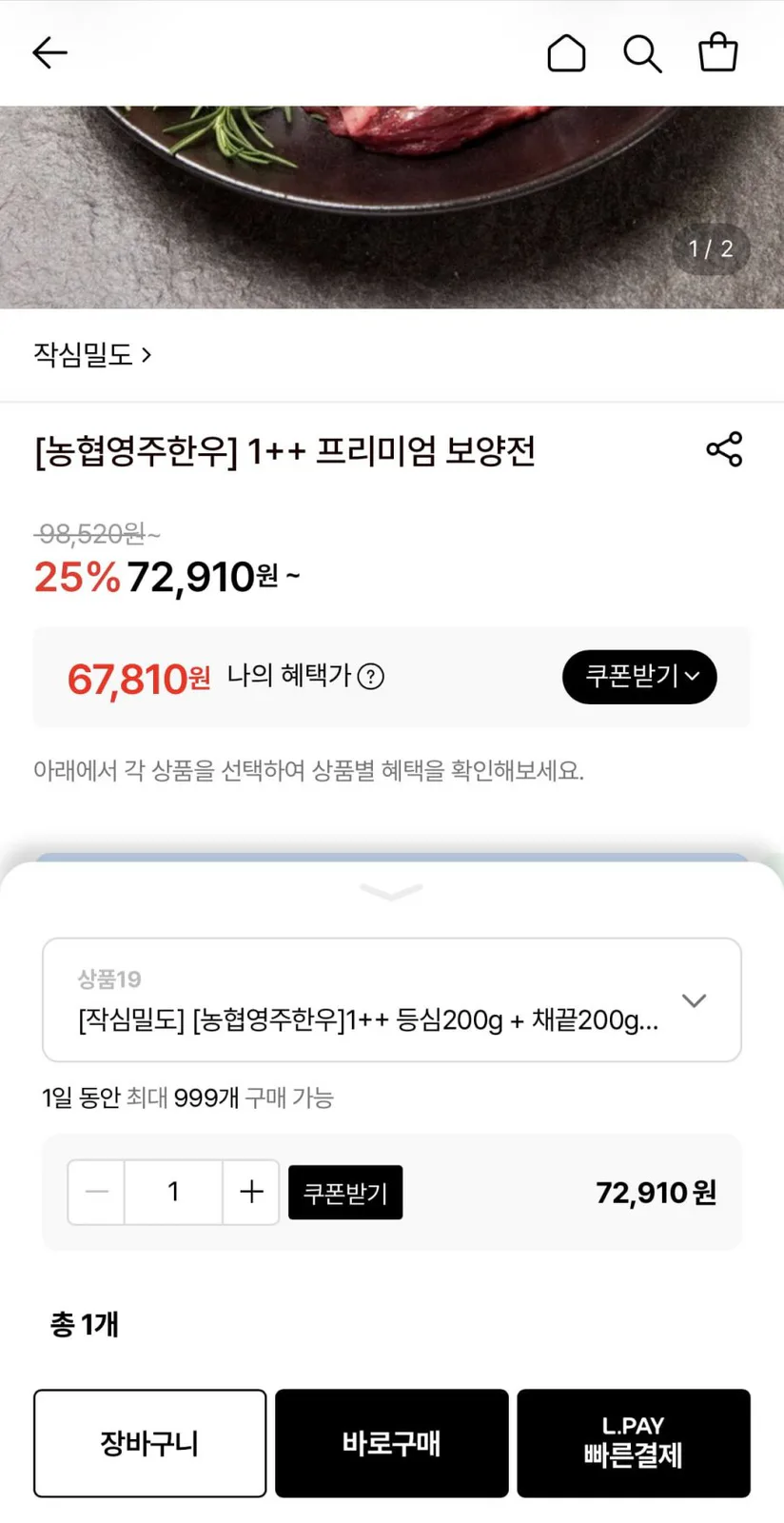784x1523 pixels.
Task: Open the 작심밀도 brand store link
Action: pyautogui.click(x=92, y=355)
